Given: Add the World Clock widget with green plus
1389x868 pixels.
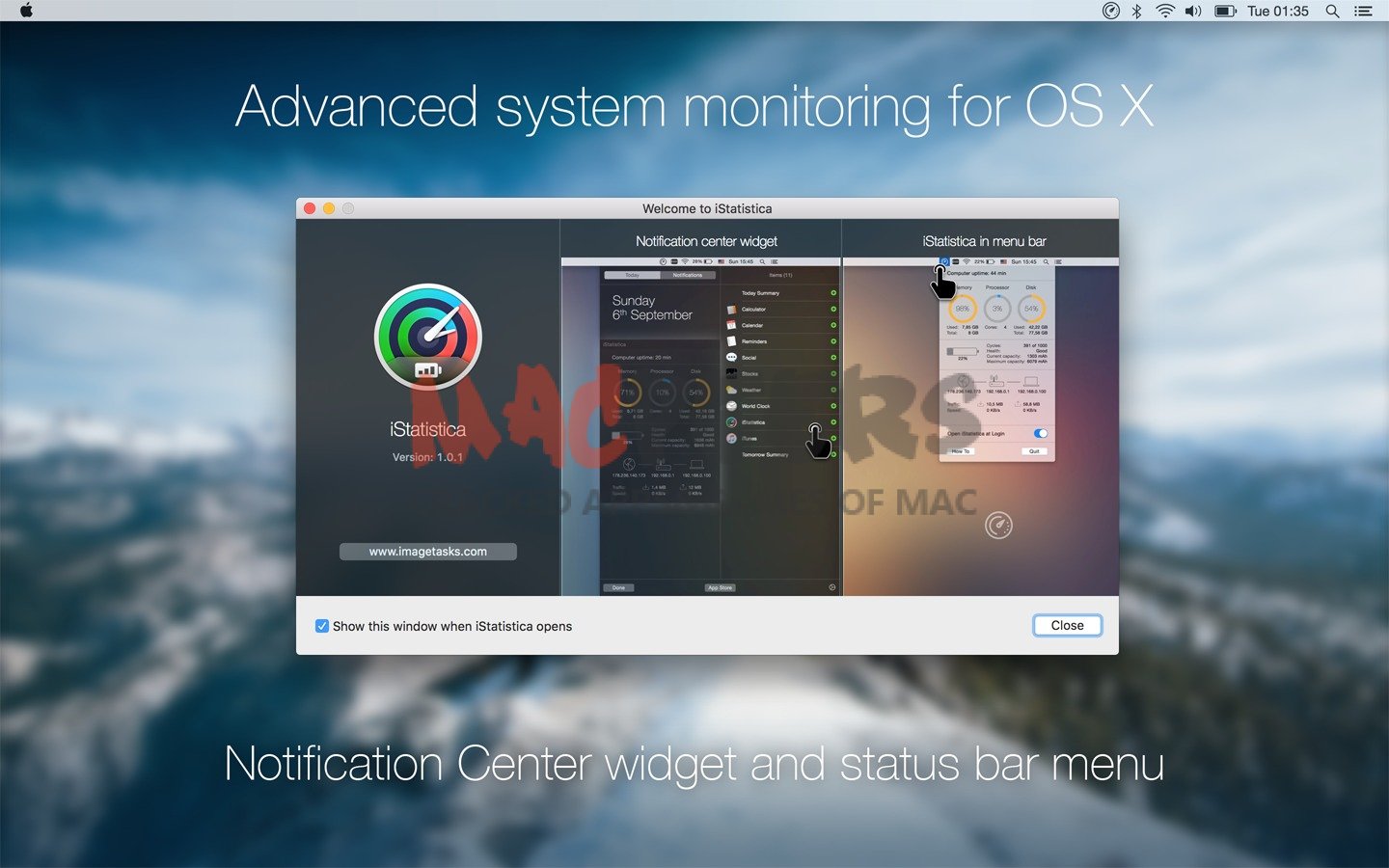Looking at the screenshot, I should coord(833,406).
